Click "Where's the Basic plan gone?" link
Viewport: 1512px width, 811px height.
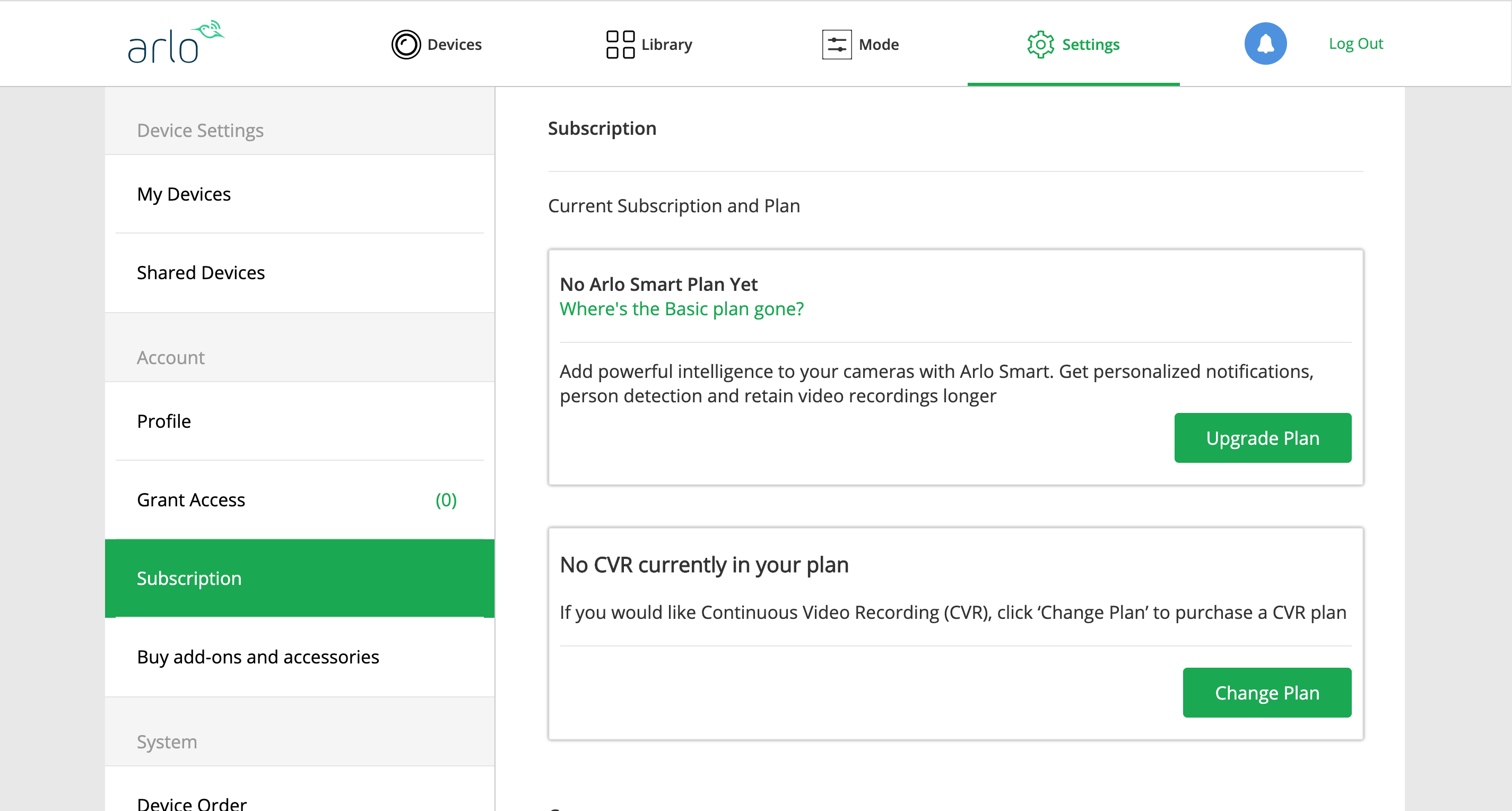681,309
